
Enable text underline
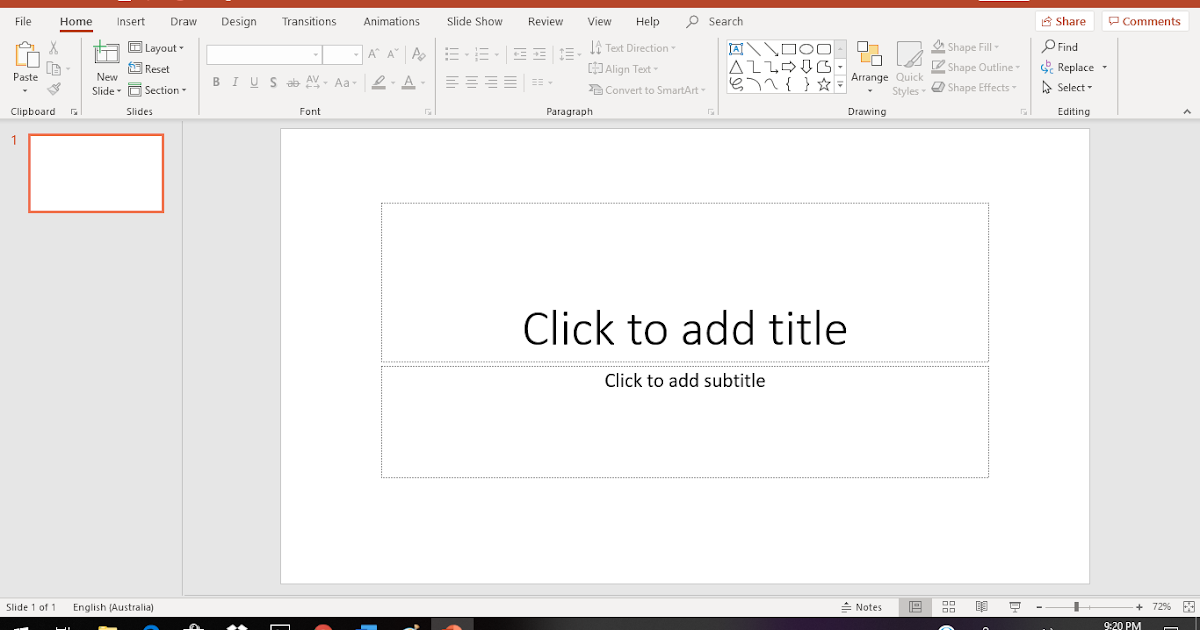[252, 82]
